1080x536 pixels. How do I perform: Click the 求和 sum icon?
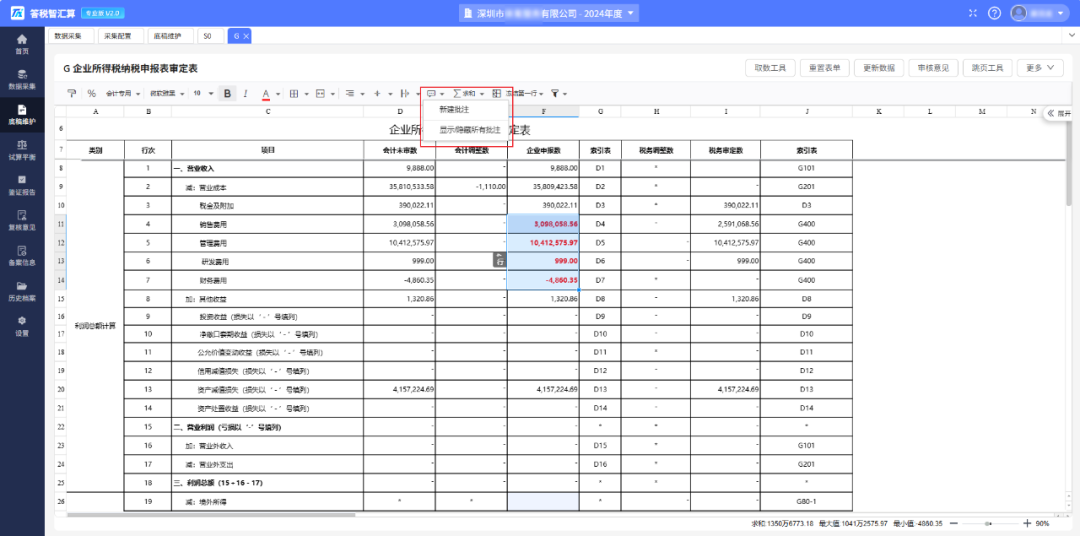point(464,94)
